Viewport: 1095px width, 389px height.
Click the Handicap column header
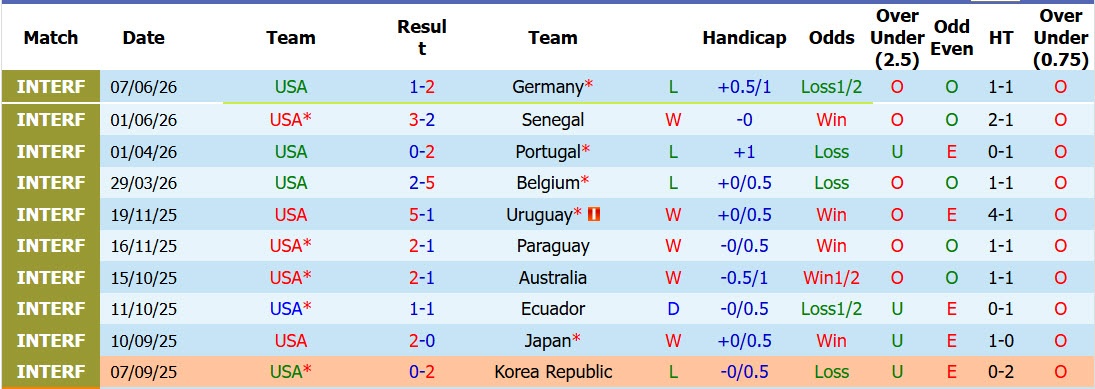(x=744, y=38)
